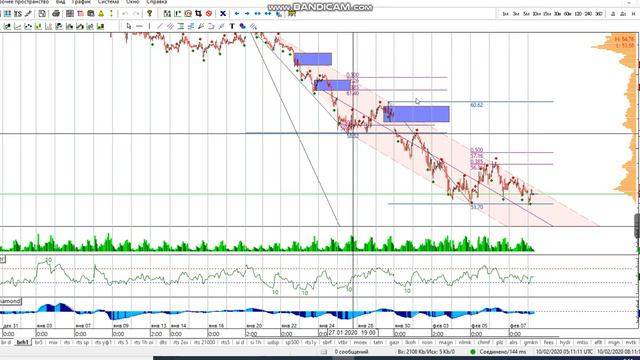Select the horizontal levels (Fibonacci) tool
The image size is (640, 360).
coord(180,26)
